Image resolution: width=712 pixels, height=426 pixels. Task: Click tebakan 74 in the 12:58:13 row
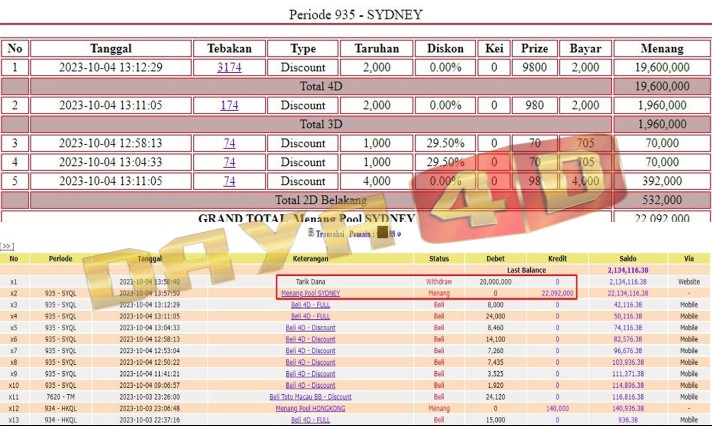click(229, 143)
